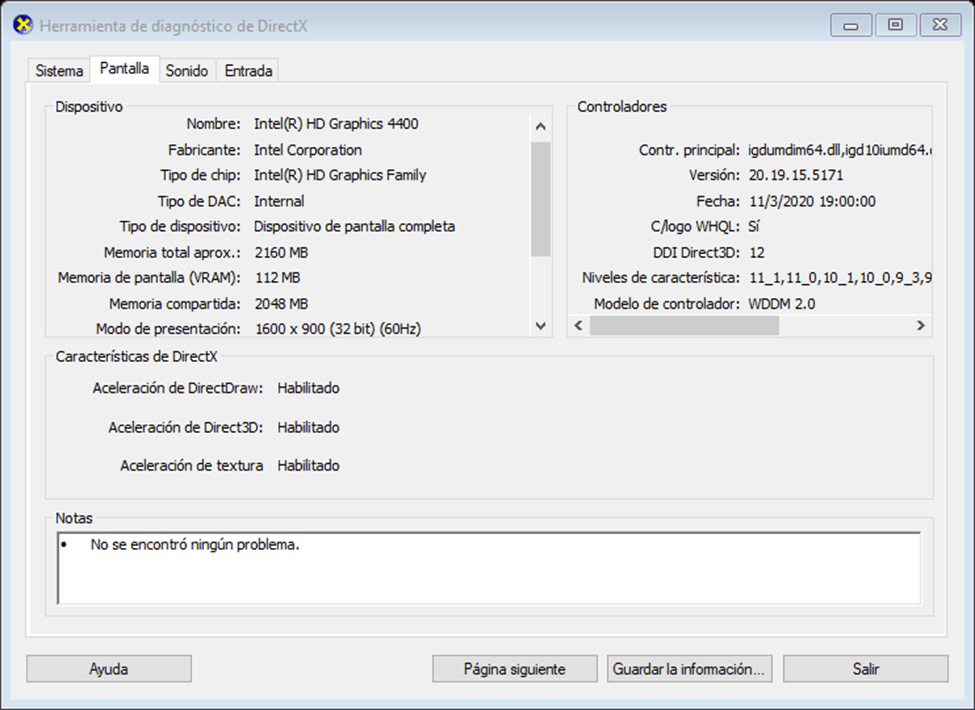Screen dimensions: 975x710
Task: Click the Controladores horizontal scrollbar thumb
Action: pyautogui.click(x=684, y=326)
